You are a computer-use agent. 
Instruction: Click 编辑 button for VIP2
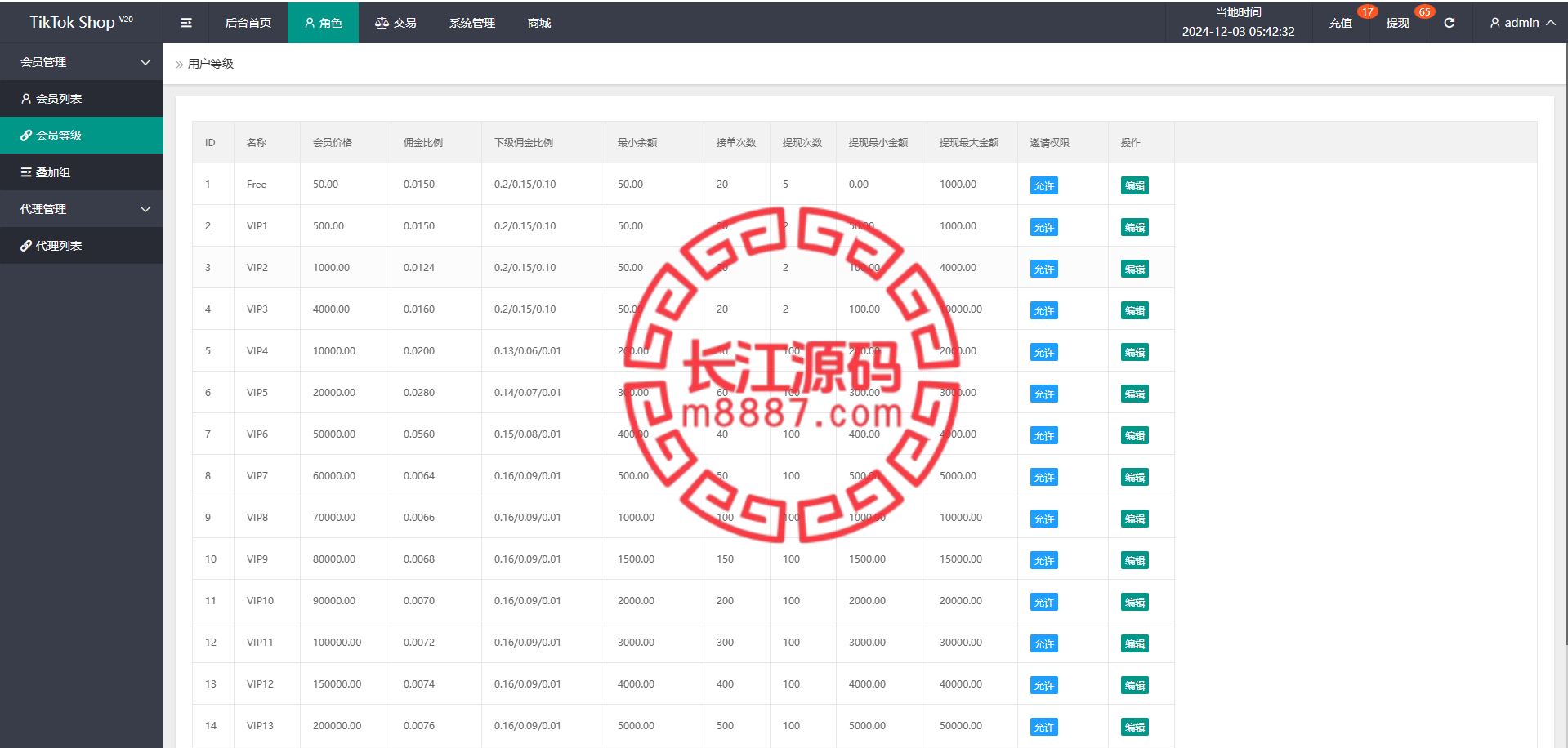(x=1135, y=269)
